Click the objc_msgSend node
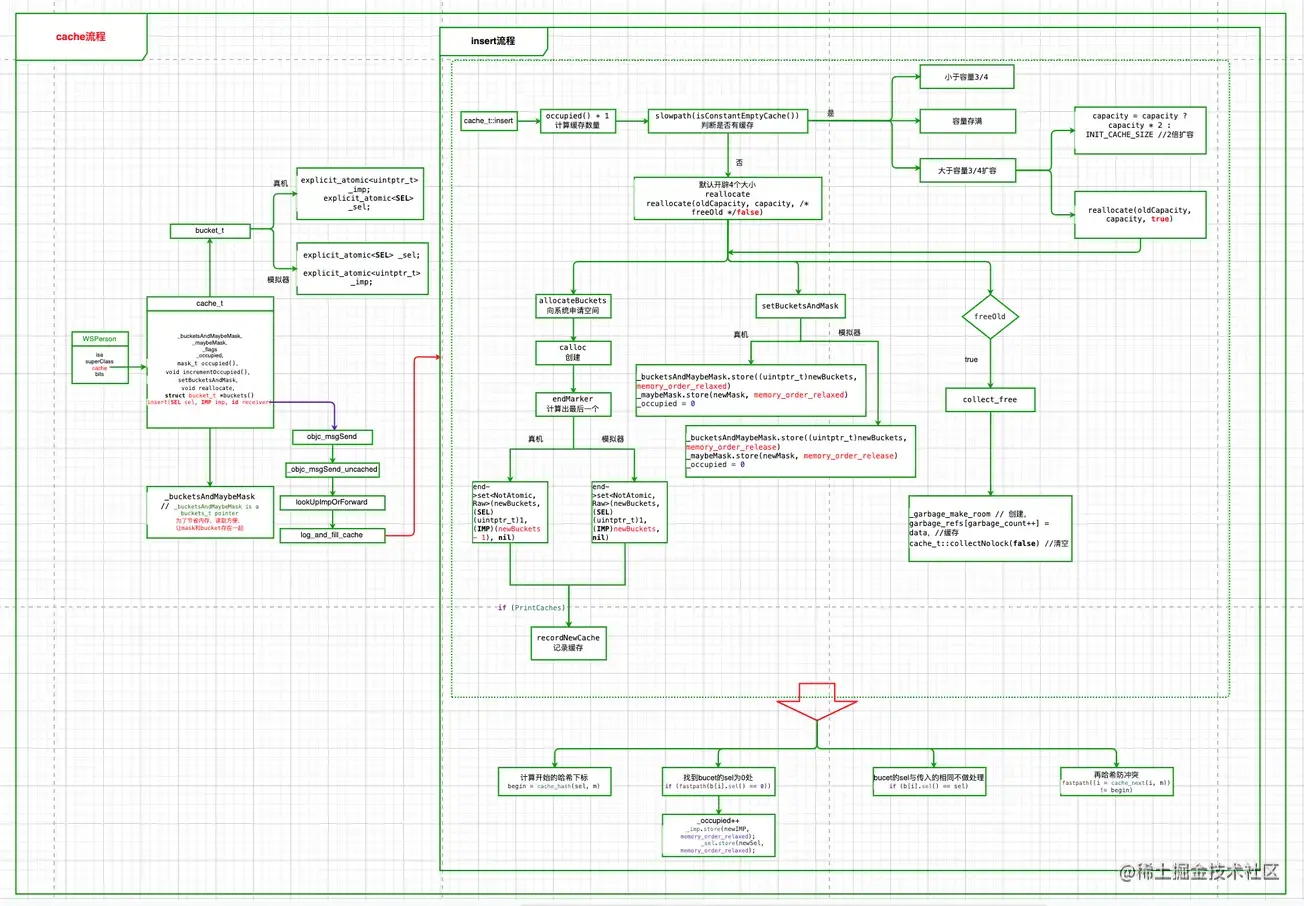 tap(333, 437)
